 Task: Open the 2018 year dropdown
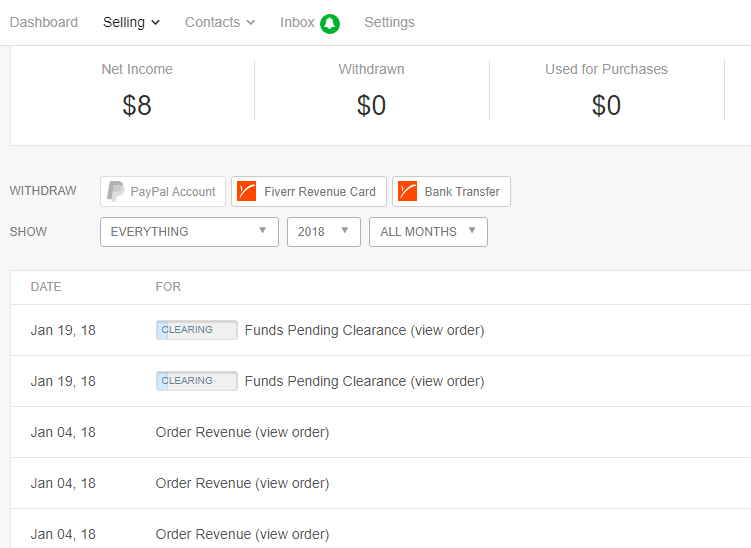[x=324, y=232]
